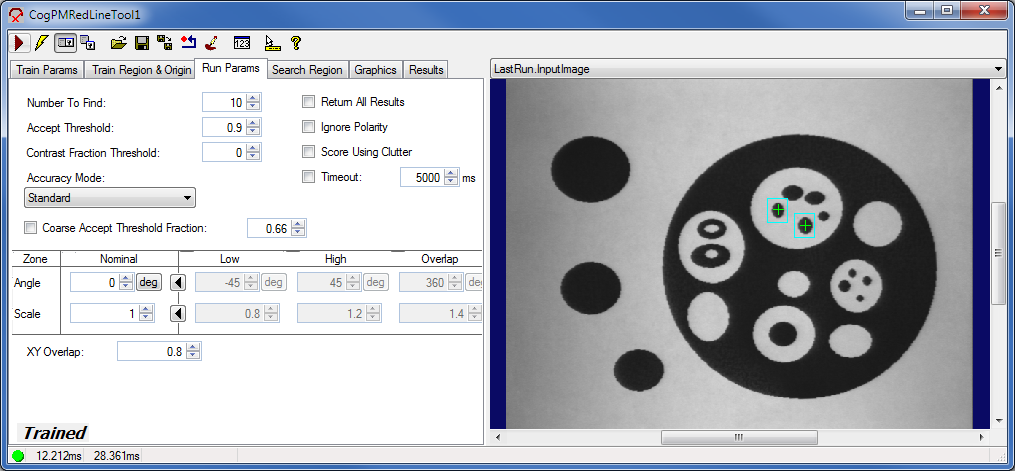The image size is (1015, 471).
Task: Click the 123 display icon in toolbar
Action: 241,43
